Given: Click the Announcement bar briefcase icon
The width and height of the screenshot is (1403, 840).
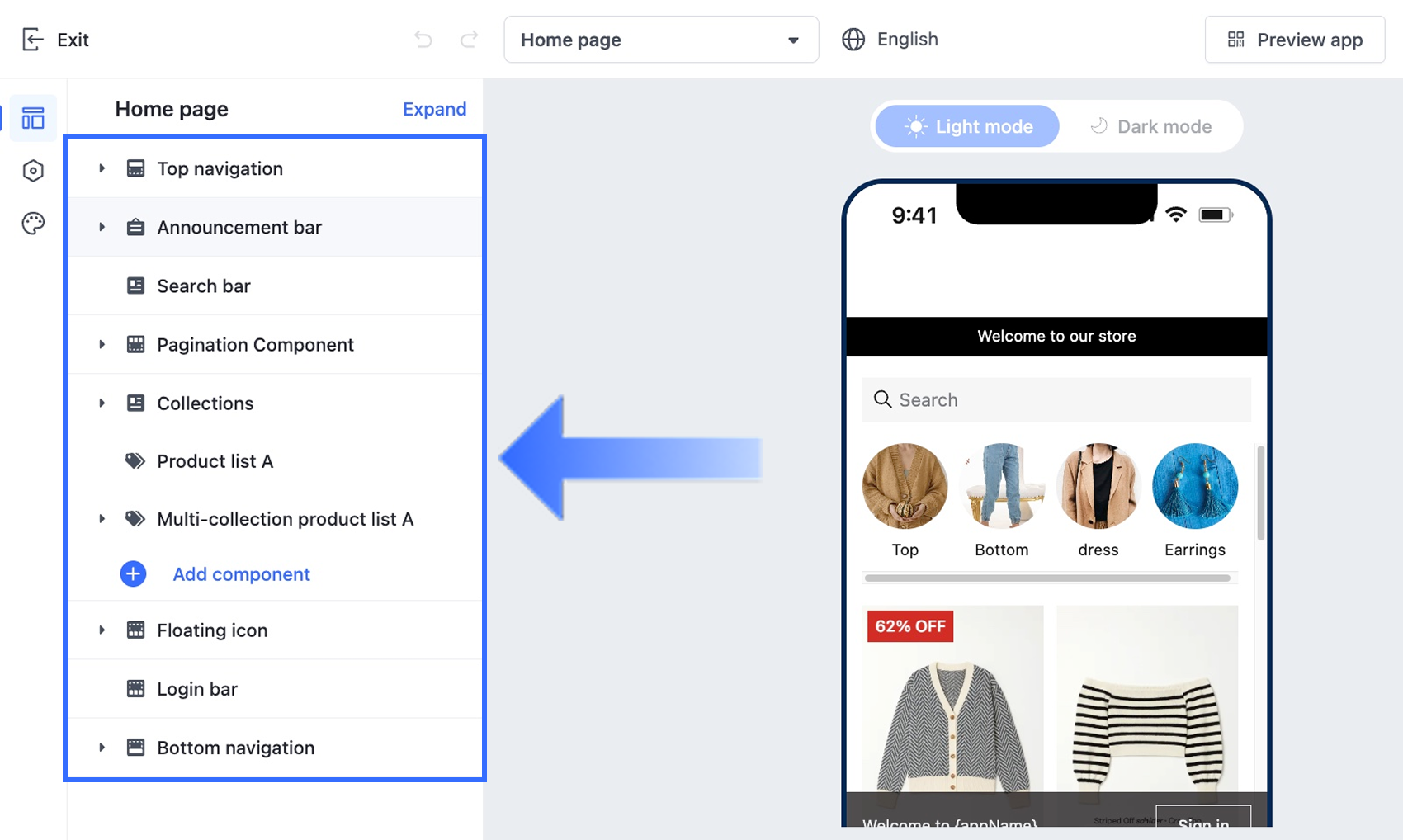Looking at the screenshot, I should [135, 227].
